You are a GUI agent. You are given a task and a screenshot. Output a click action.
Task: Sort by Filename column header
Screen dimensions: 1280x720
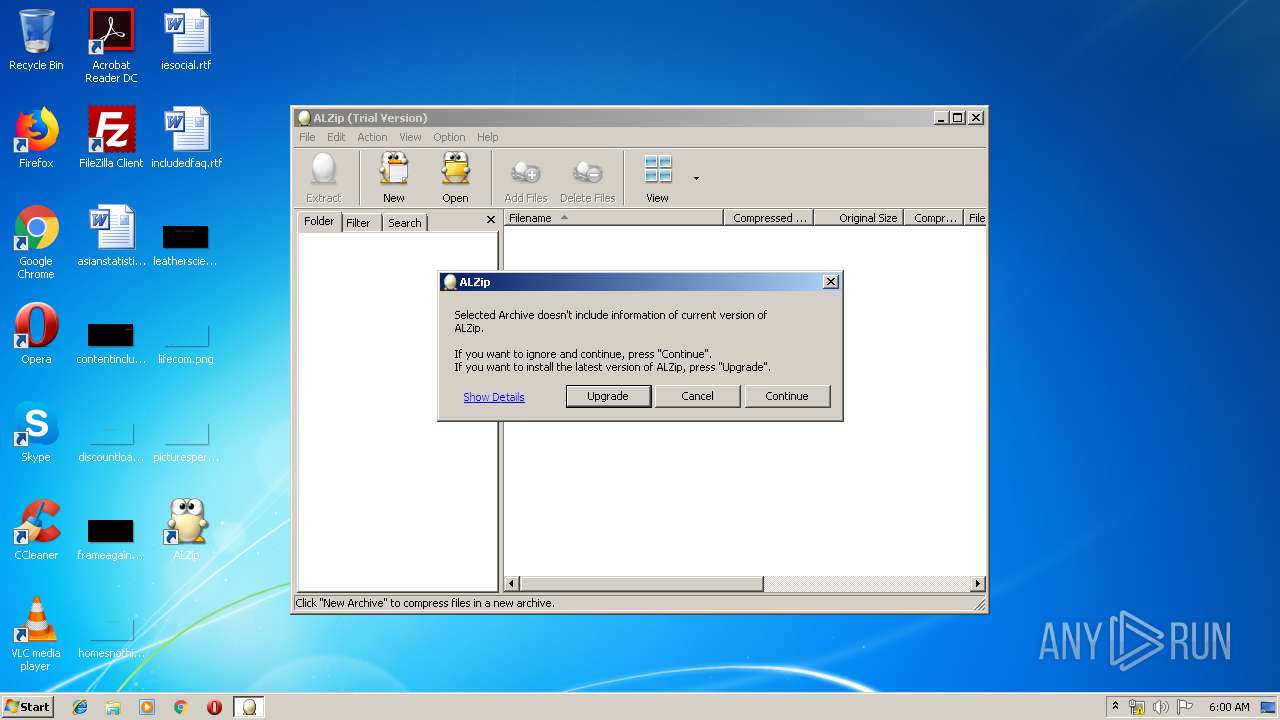613,218
